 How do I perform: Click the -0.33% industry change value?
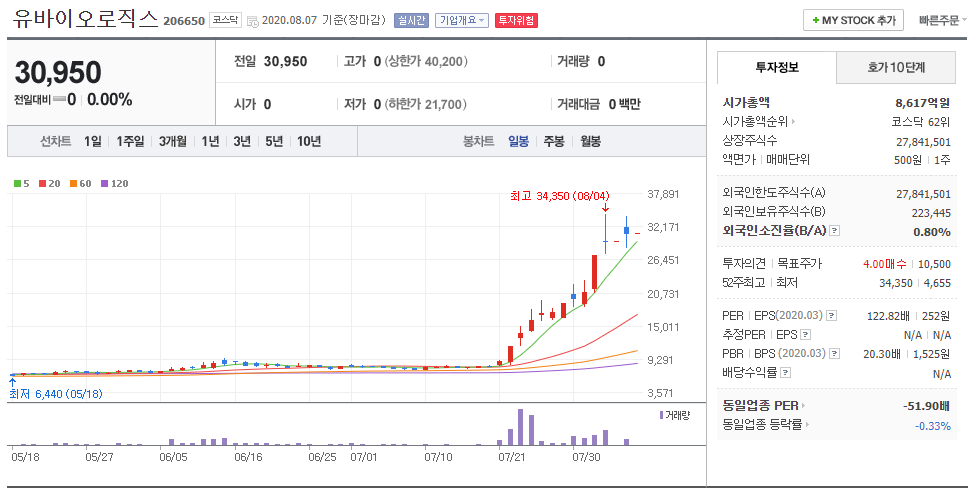tap(933, 426)
